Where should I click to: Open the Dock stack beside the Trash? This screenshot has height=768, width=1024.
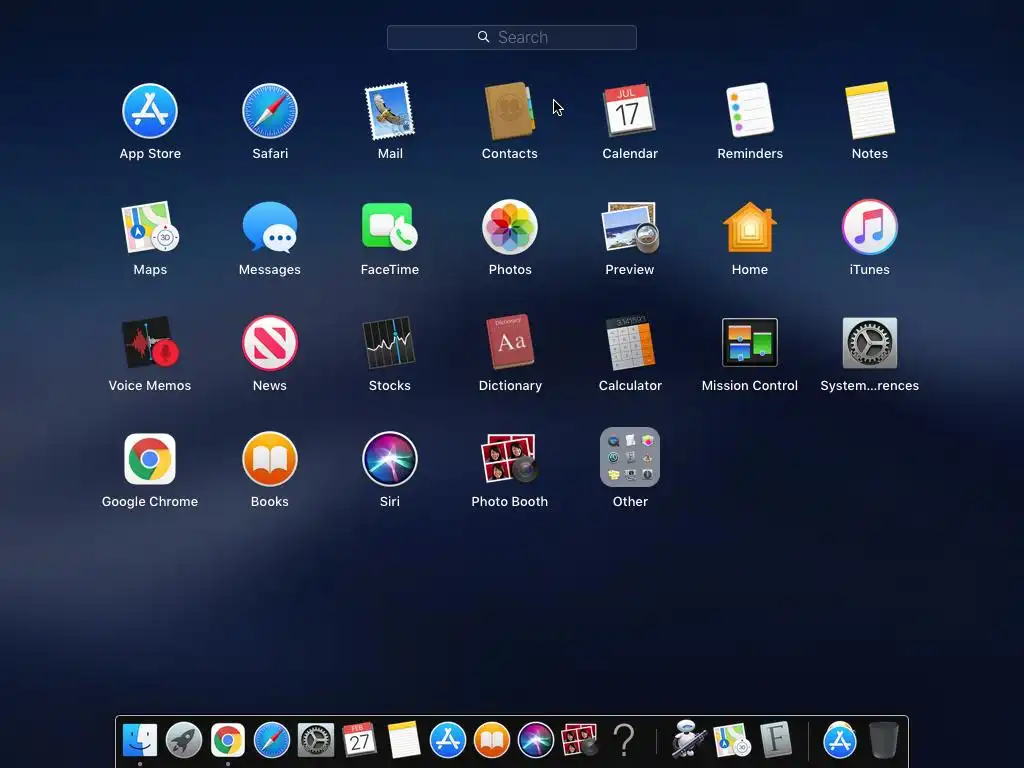tap(839, 740)
